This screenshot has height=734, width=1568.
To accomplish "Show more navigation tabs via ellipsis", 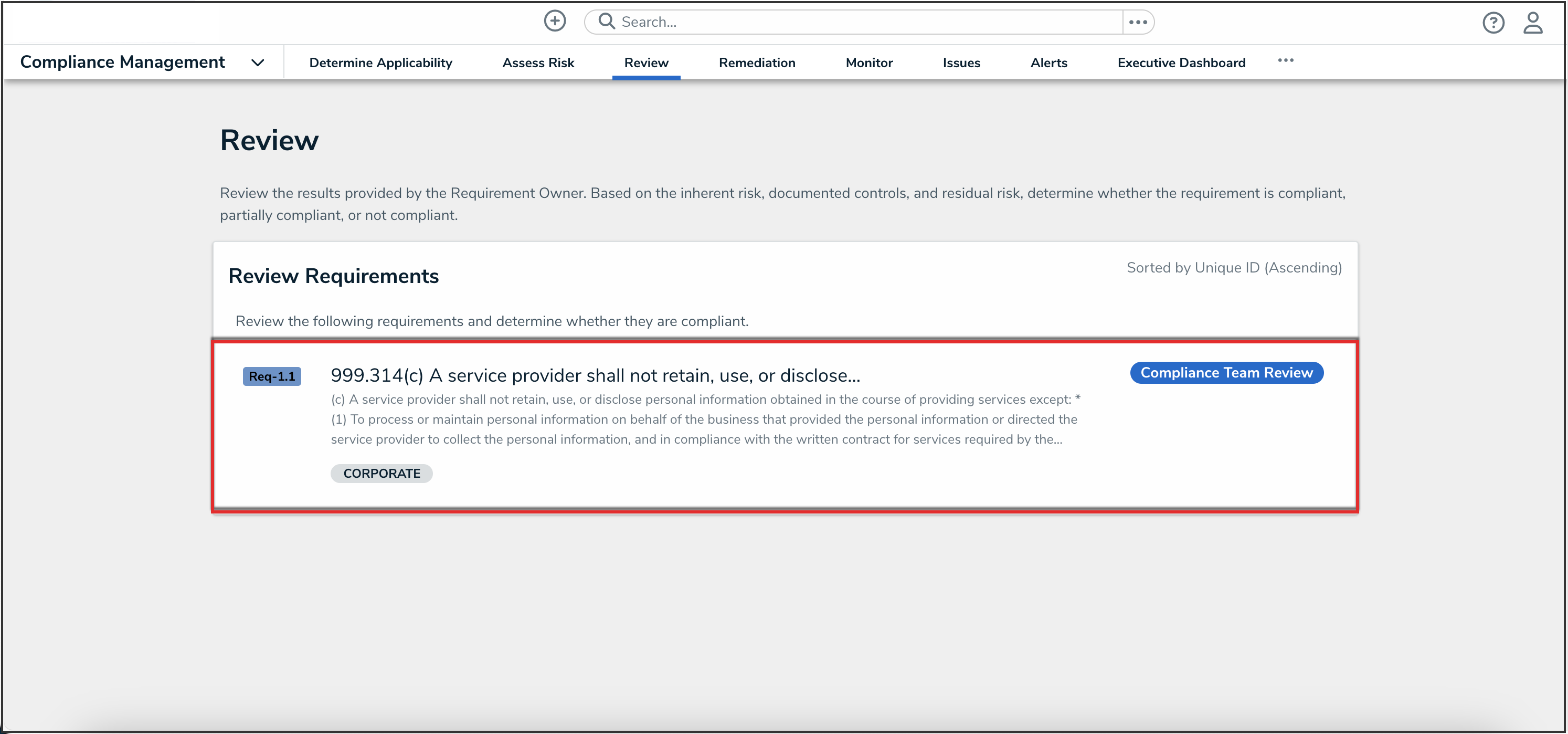I will [1285, 60].
